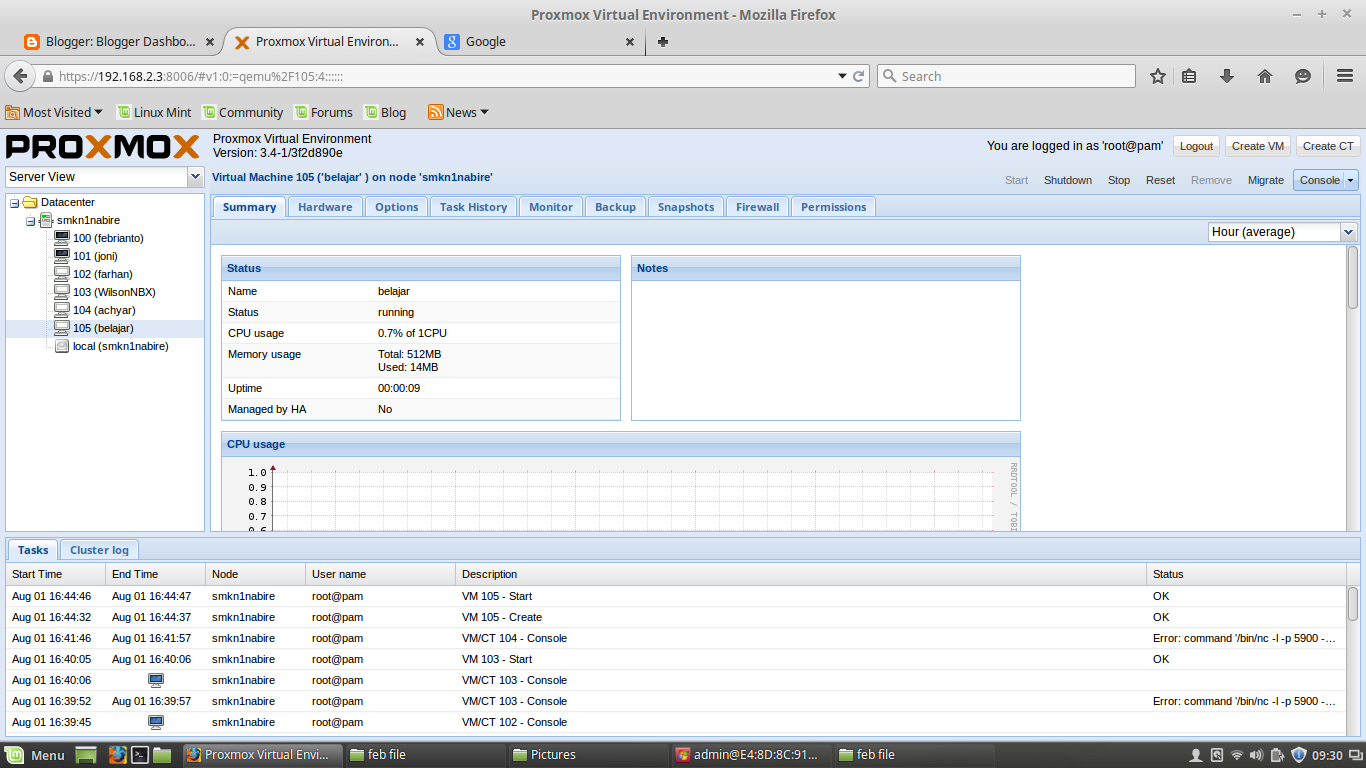The height and width of the screenshot is (768, 1366).
Task: Click the Firefox Home icon
Action: coord(1265,75)
